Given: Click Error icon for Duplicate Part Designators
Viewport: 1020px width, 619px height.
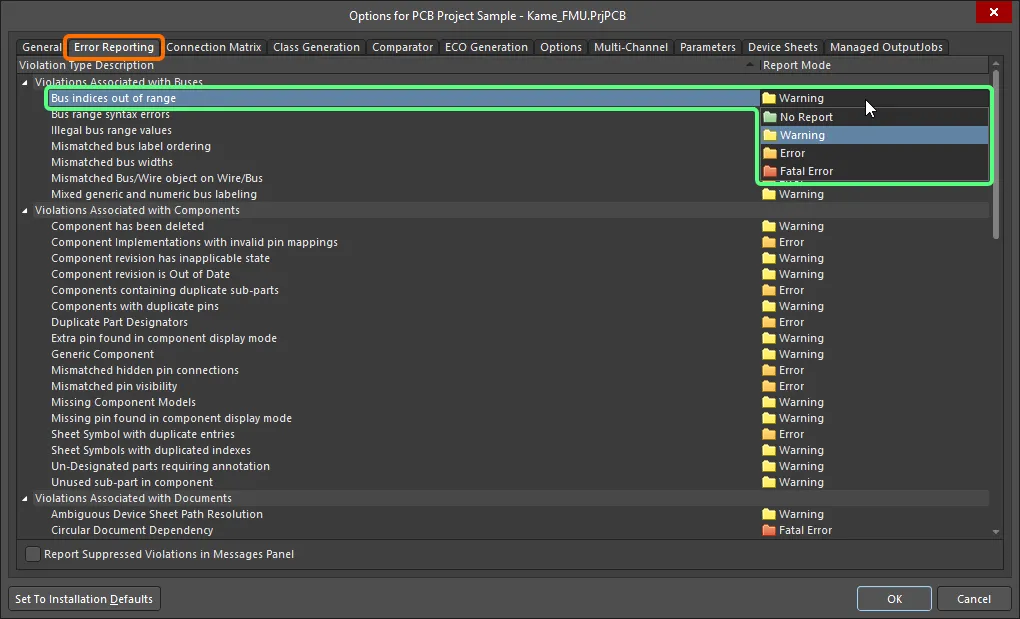Looking at the screenshot, I should (769, 323).
